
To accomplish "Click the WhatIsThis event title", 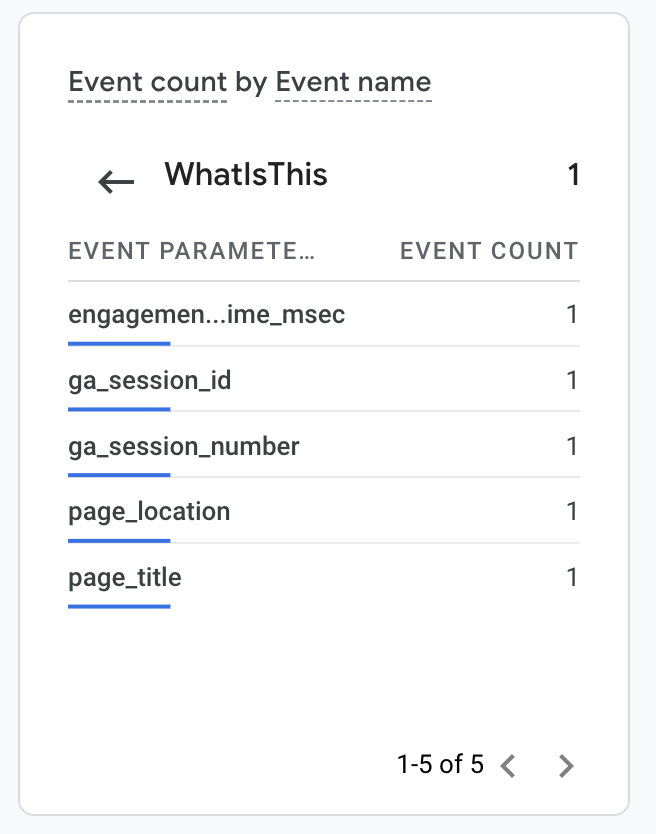I will tap(246, 175).
